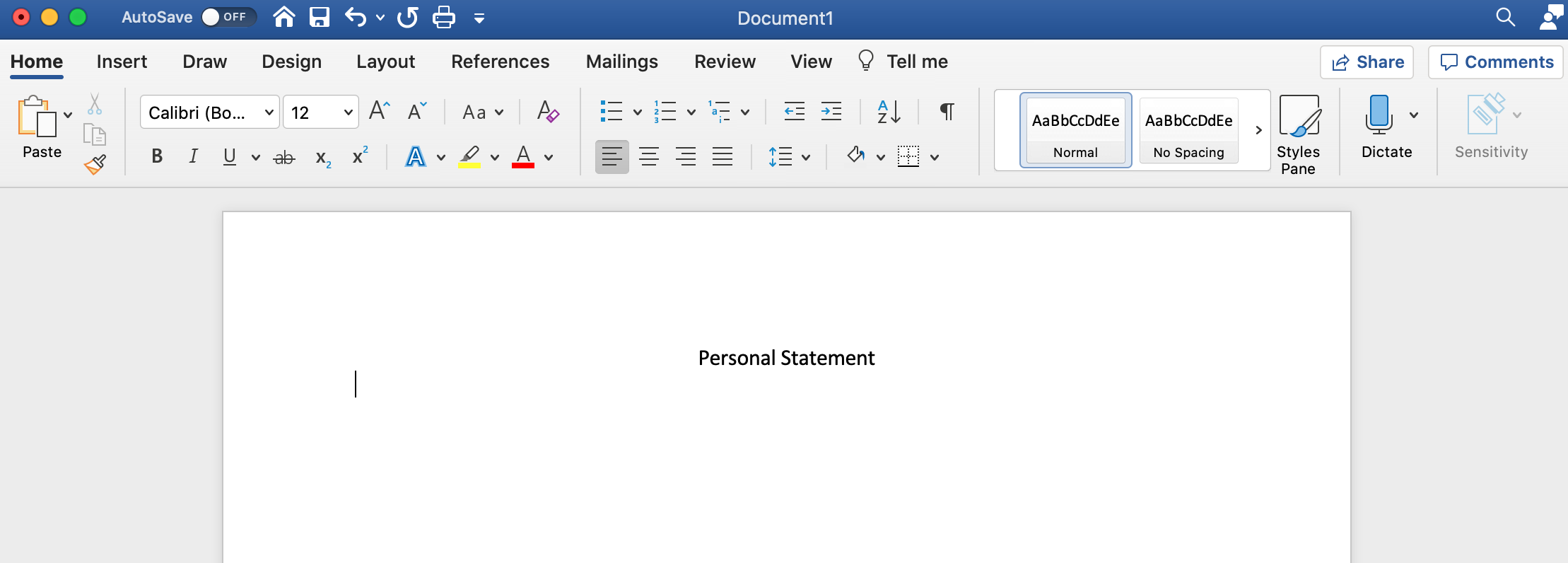Open the Styles Pane

(1298, 134)
